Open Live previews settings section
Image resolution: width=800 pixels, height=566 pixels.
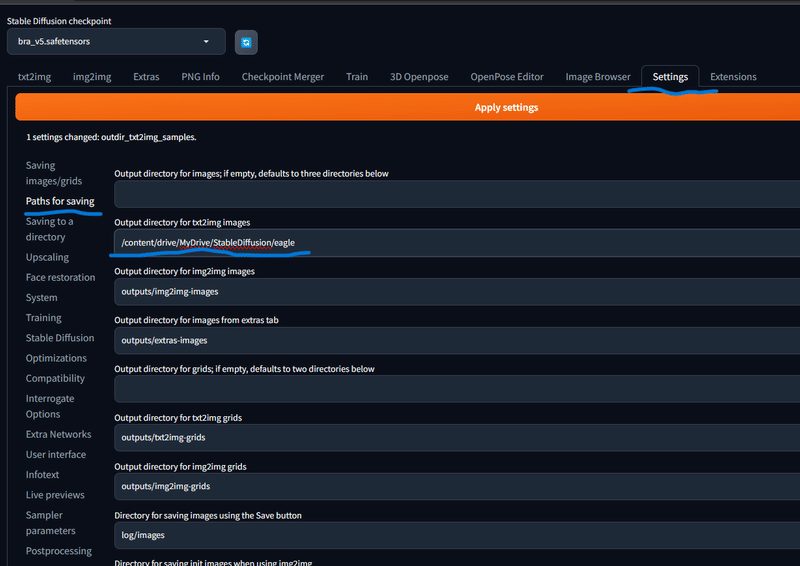coord(55,495)
